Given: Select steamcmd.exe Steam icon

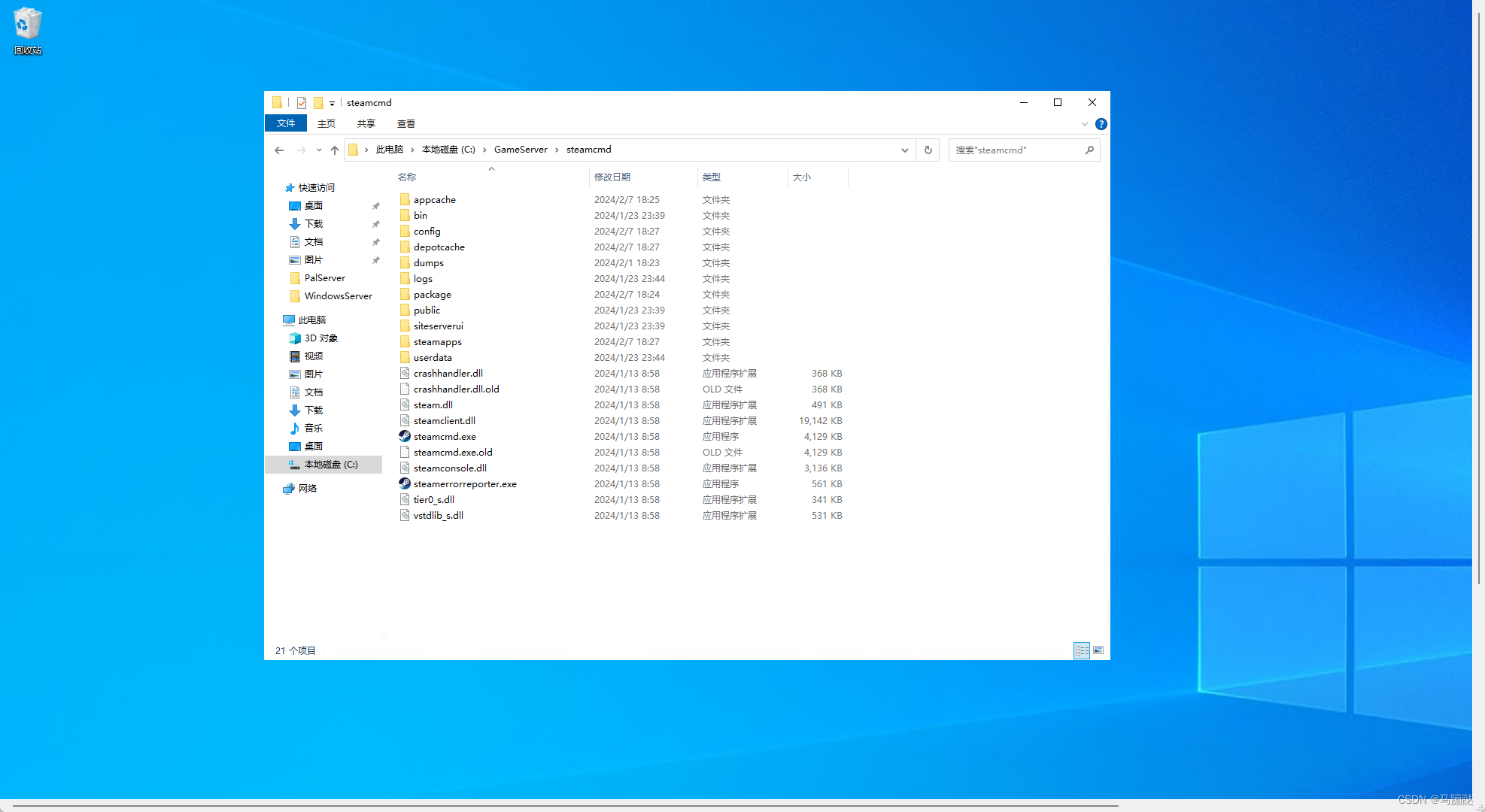Looking at the screenshot, I should [405, 436].
